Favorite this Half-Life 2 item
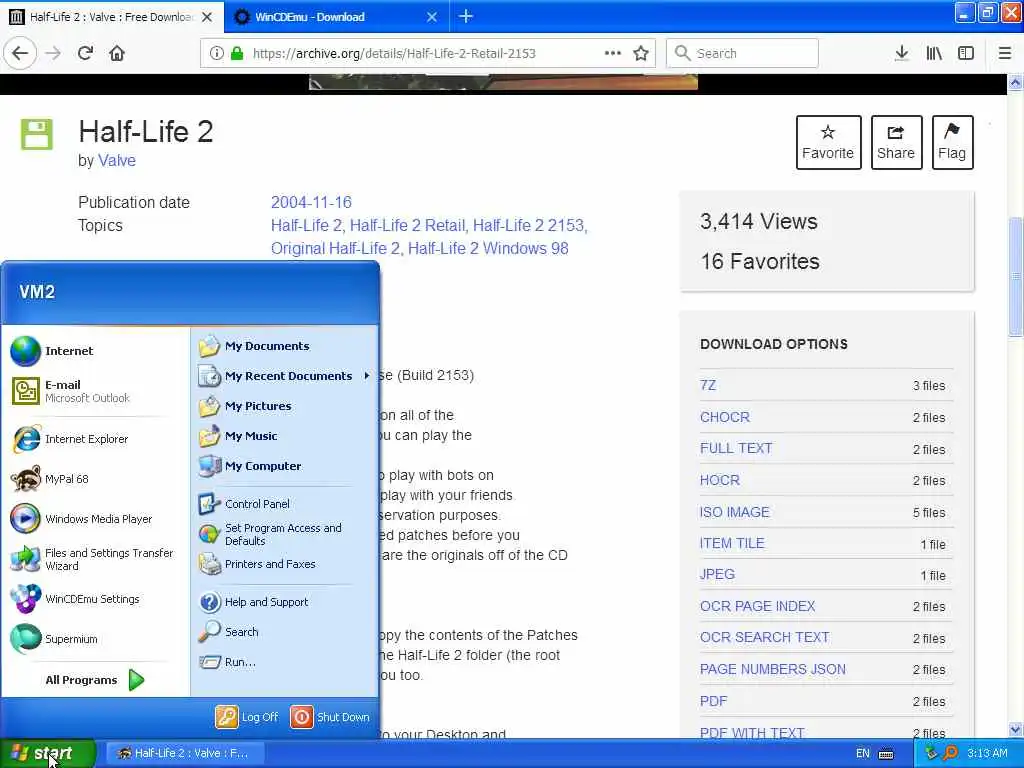The image size is (1024, 768). tap(828, 142)
